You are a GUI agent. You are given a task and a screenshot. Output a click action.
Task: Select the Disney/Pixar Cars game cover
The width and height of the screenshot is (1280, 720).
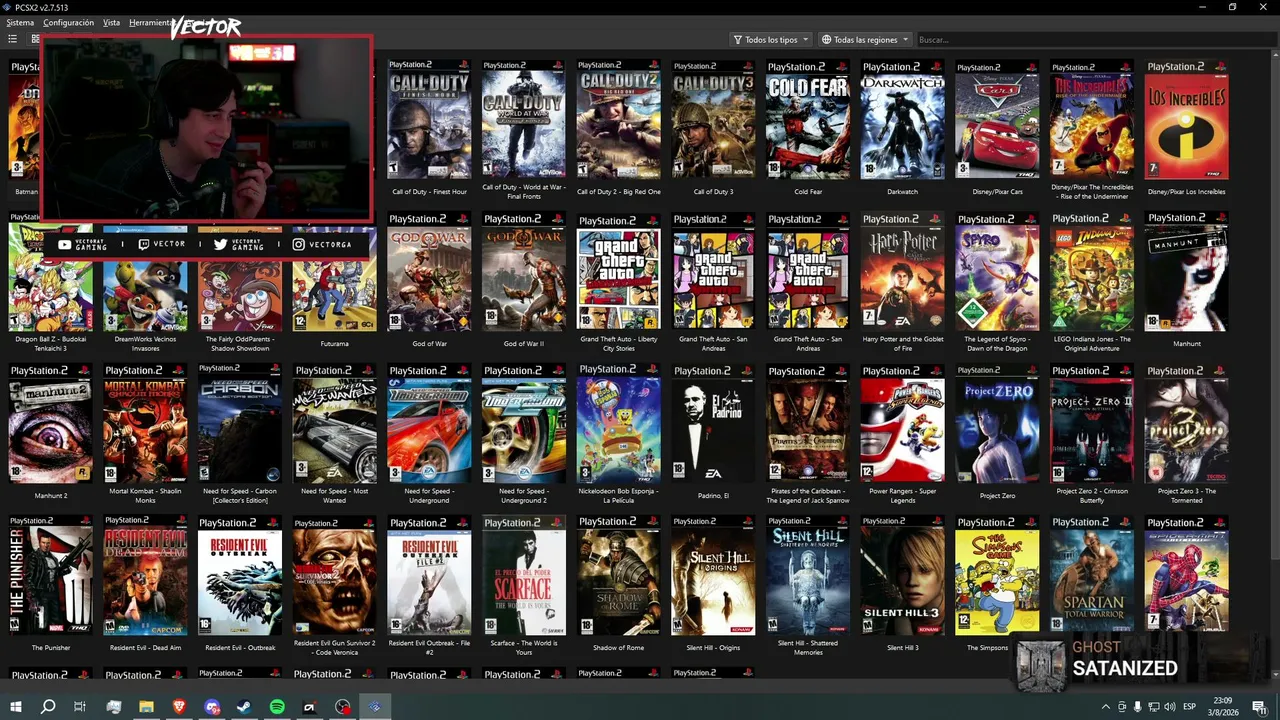click(997, 120)
